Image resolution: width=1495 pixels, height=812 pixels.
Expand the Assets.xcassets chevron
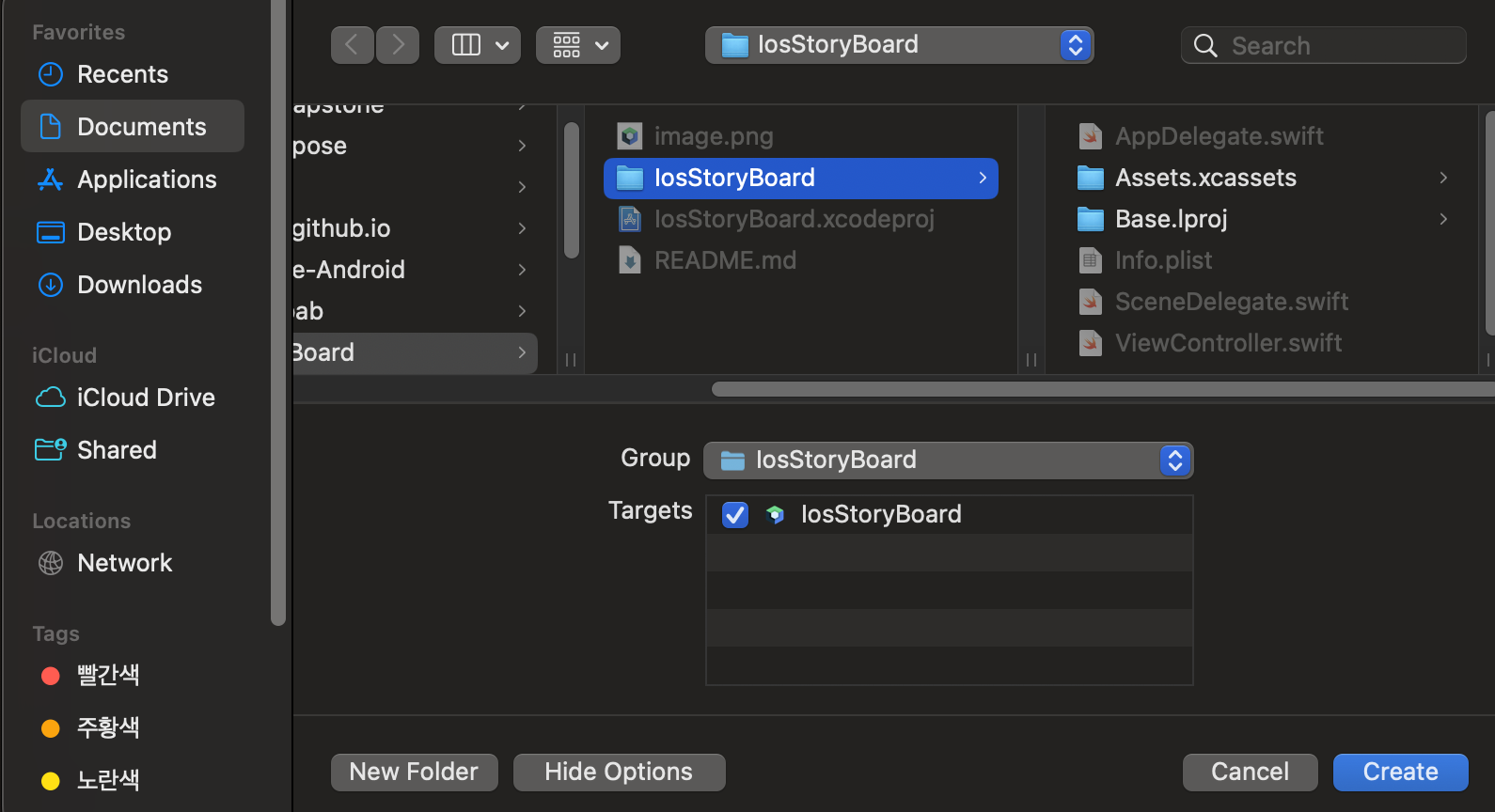tap(1443, 178)
